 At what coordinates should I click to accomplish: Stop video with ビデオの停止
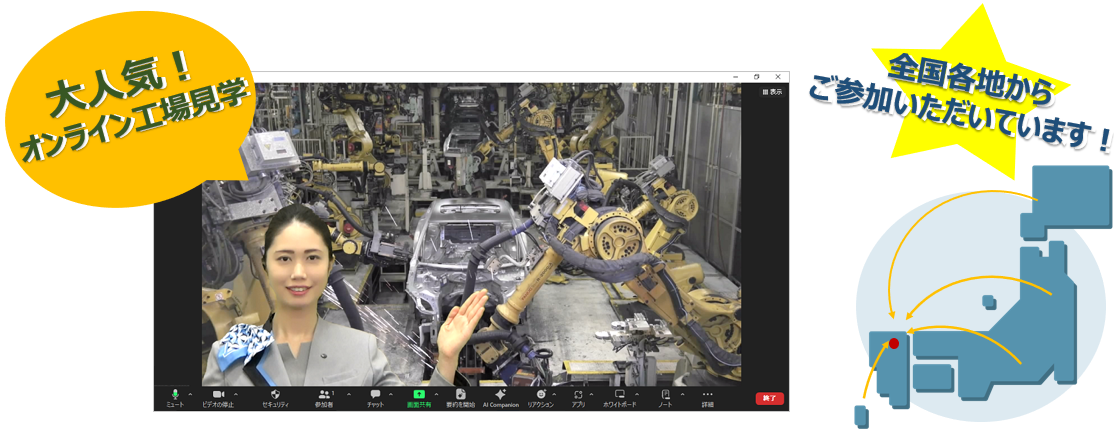pyautogui.click(x=219, y=396)
